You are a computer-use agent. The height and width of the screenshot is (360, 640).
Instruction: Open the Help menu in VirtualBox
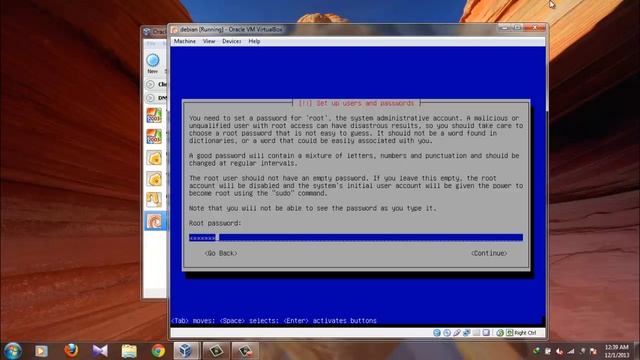click(x=254, y=41)
